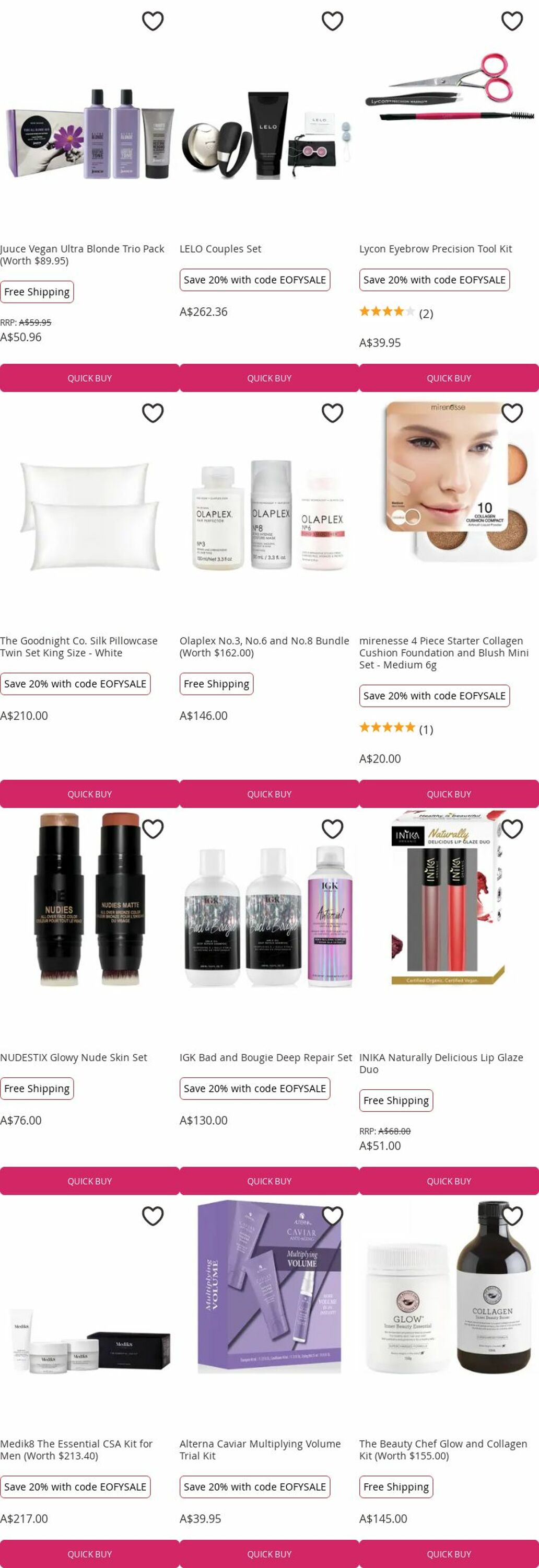Heart icon on Medik8 Essential CSA Kit
Viewport: 539px width, 1568px height.
pyautogui.click(x=153, y=1216)
